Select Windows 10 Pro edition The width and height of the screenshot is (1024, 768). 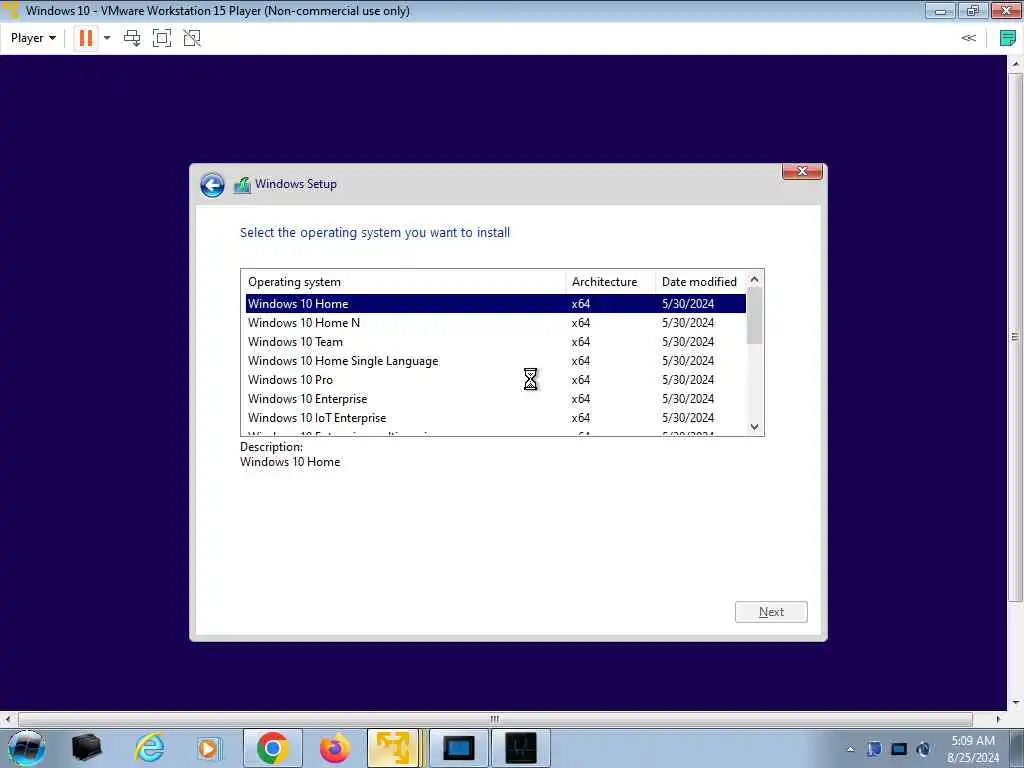496,379
